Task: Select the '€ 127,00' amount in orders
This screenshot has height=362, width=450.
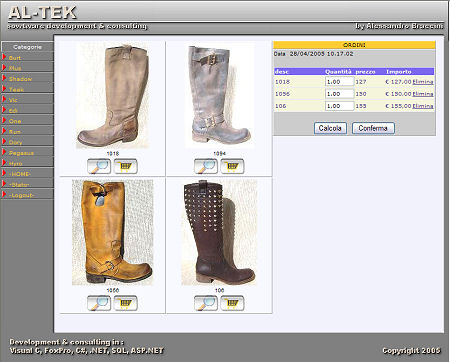Action: click(398, 82)
